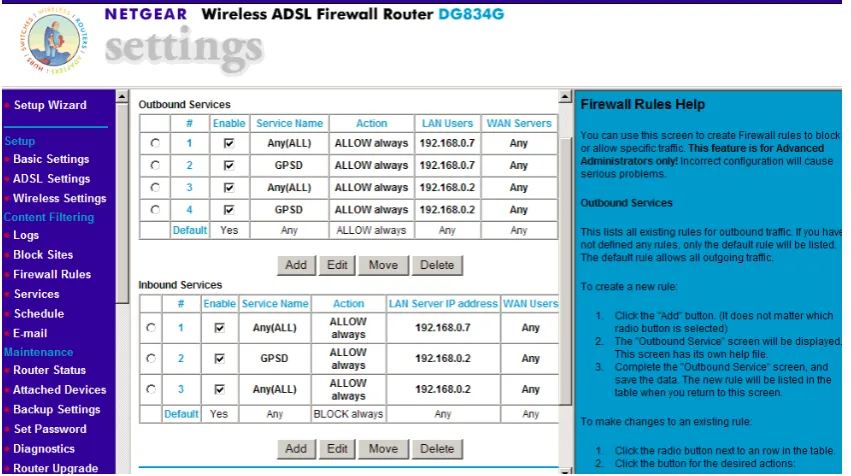Click Add button under Outbound Services
This screenshot has width=851, height=476.
(296, 265)
